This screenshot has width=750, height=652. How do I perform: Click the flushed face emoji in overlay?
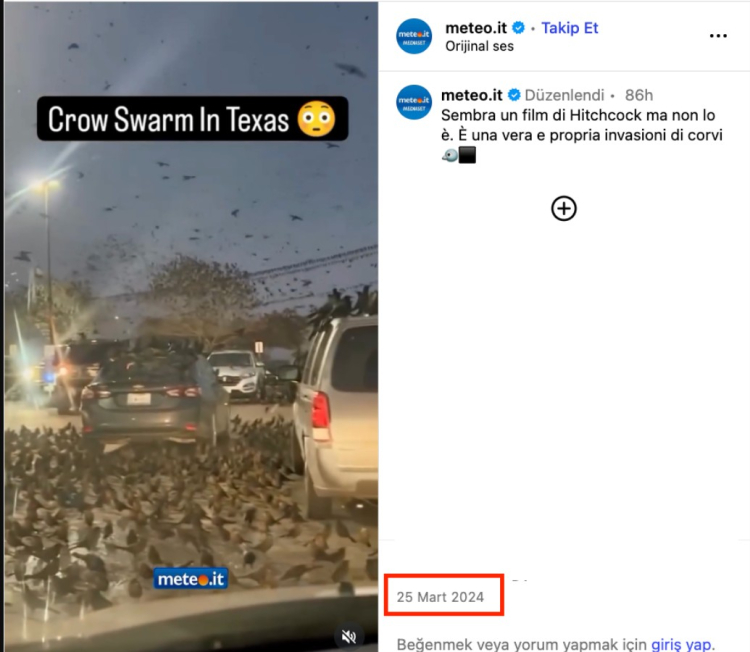coord(316,119)
